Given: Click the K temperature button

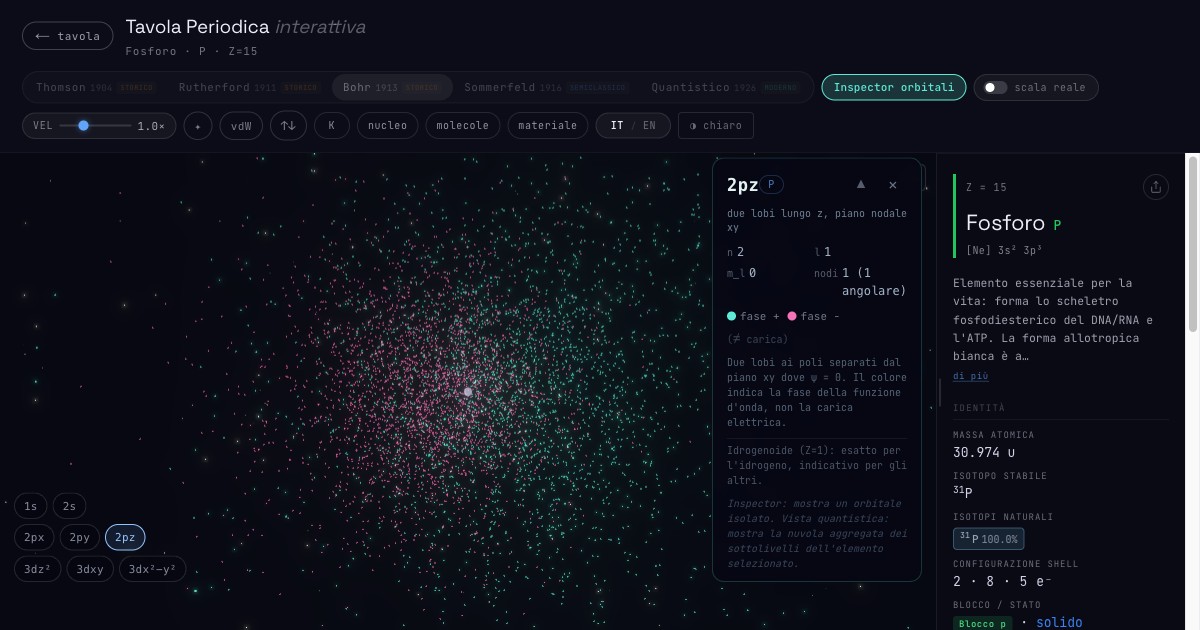Looking at the screenshot, I should (x=332, y=126).
